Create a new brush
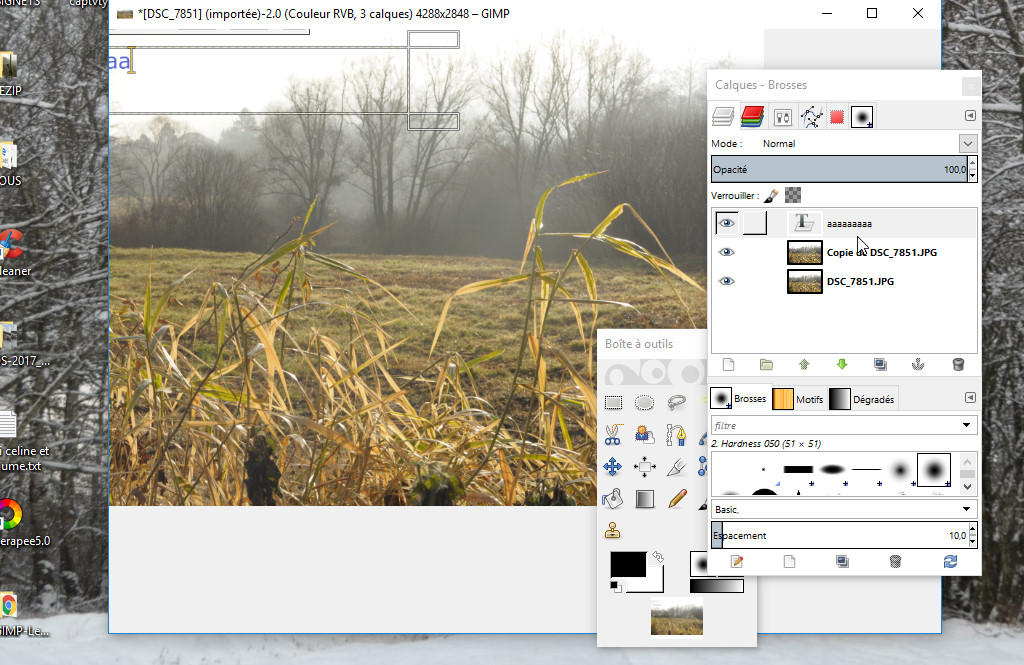The height and width of the screenshot is (665, 1024). [x=790, y=562]
